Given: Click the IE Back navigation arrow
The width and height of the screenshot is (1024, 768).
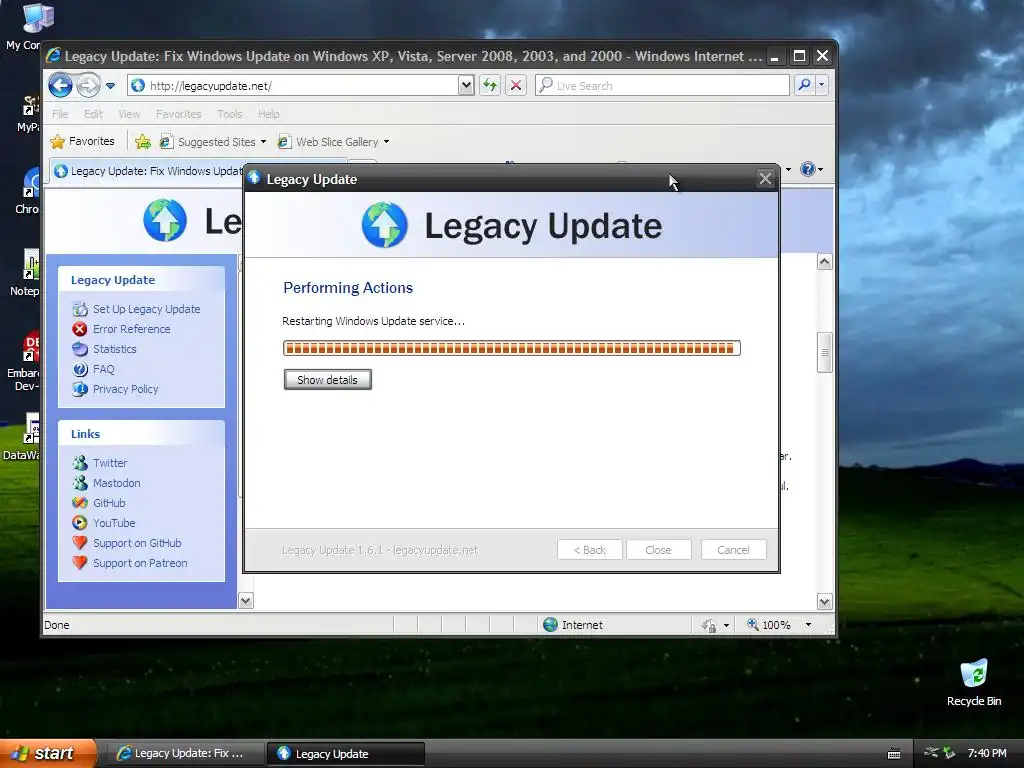Looking at the screenshot, I should [60, 85].
